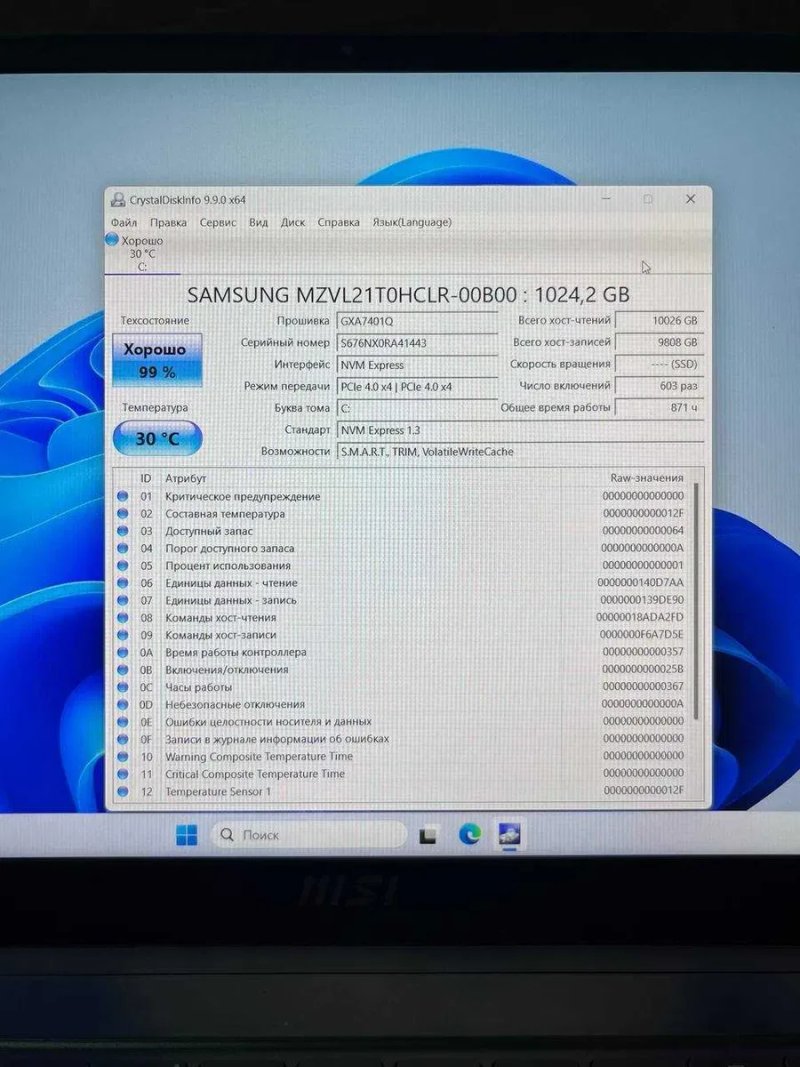Open the Вид menu
The width and height of the screenshot is (800, 1067).
(259, 223)
